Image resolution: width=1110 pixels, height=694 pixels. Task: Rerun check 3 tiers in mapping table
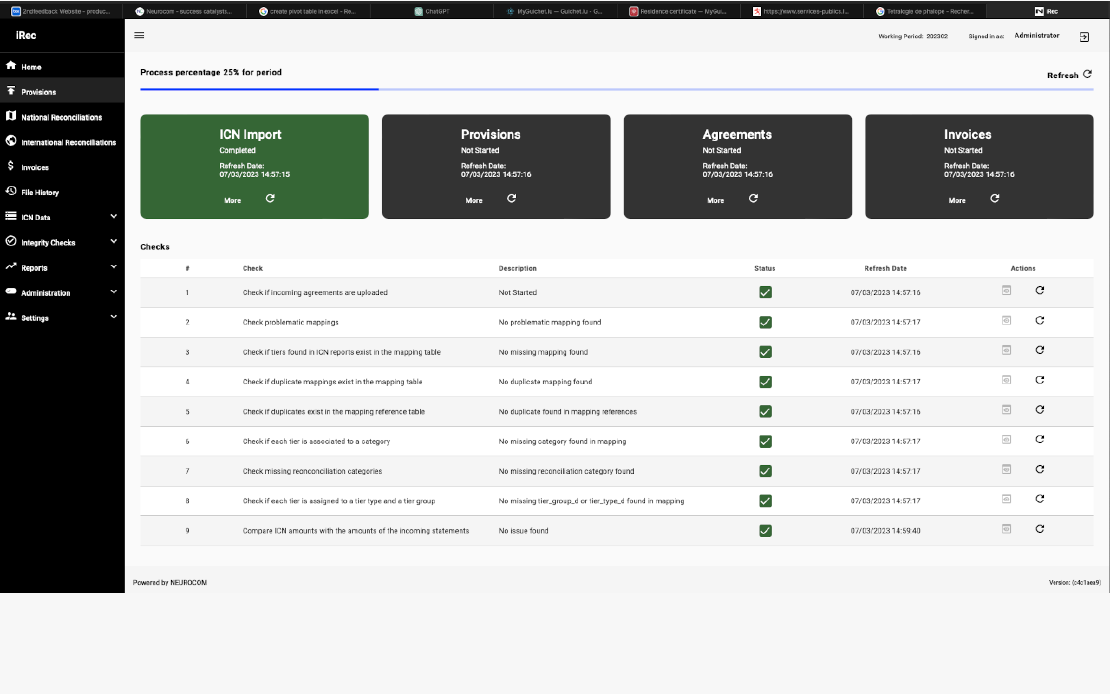point(1039,350)
